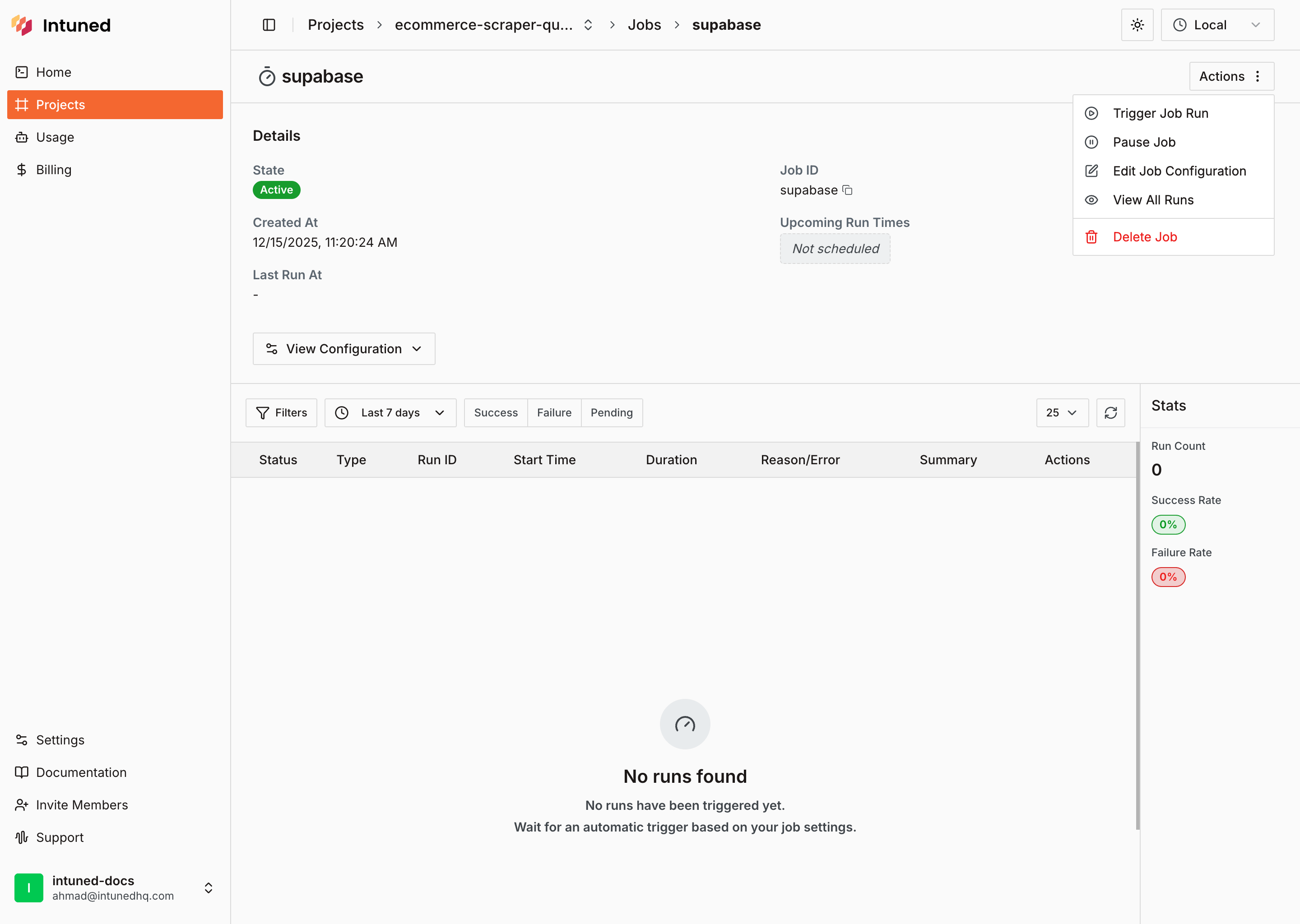1300x924 pixels.
Task: Click the empty-state gauge icon
Action: 685,724
